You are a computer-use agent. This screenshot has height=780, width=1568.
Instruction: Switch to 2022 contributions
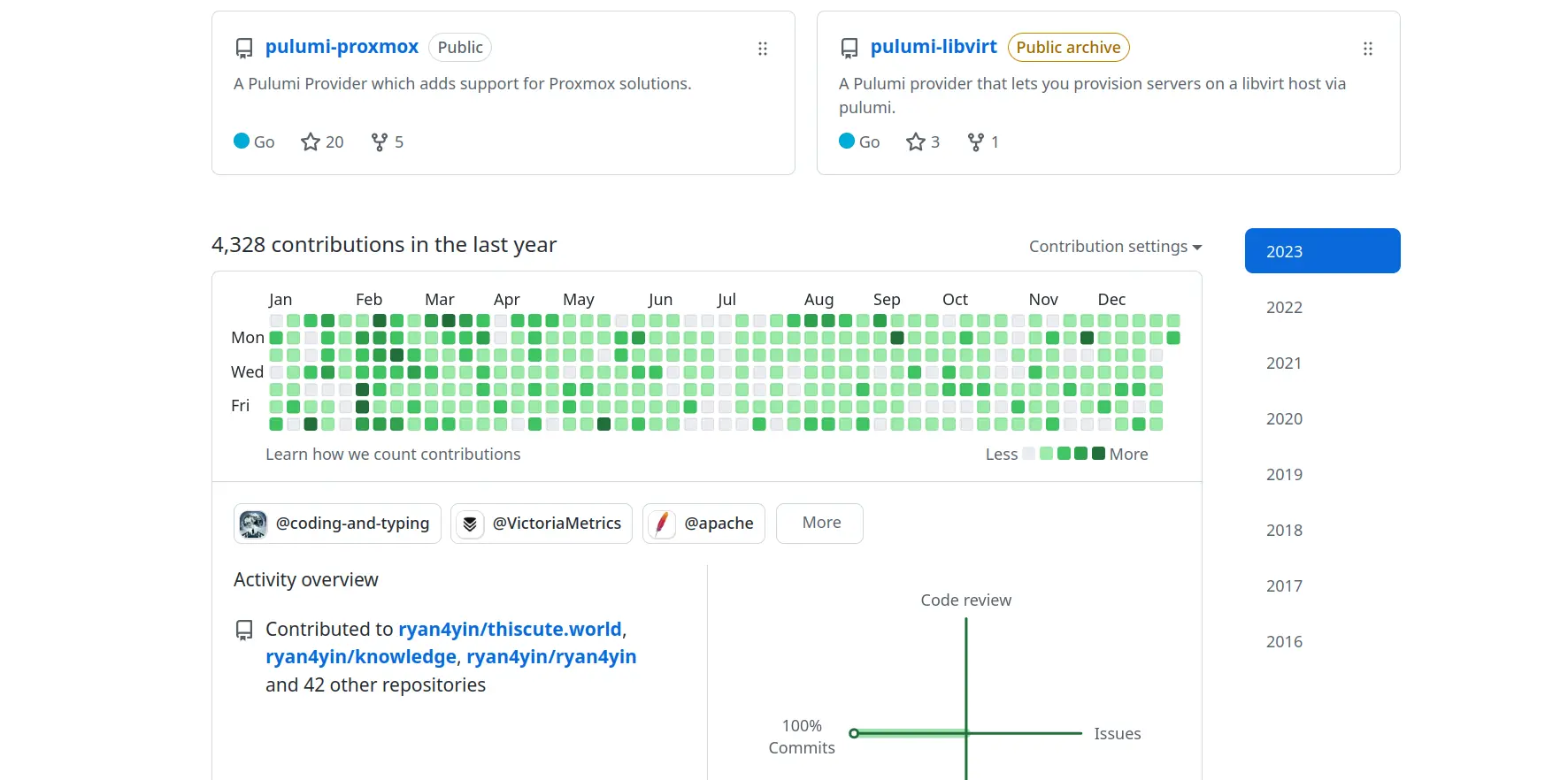pyautogui.click(x=1284, y=307)
